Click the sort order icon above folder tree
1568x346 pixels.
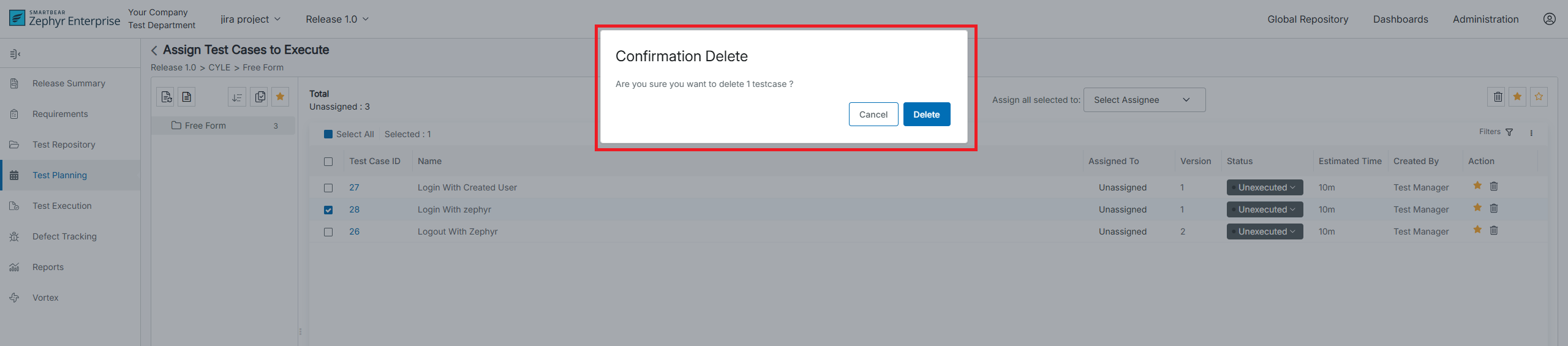pos(237,97)
